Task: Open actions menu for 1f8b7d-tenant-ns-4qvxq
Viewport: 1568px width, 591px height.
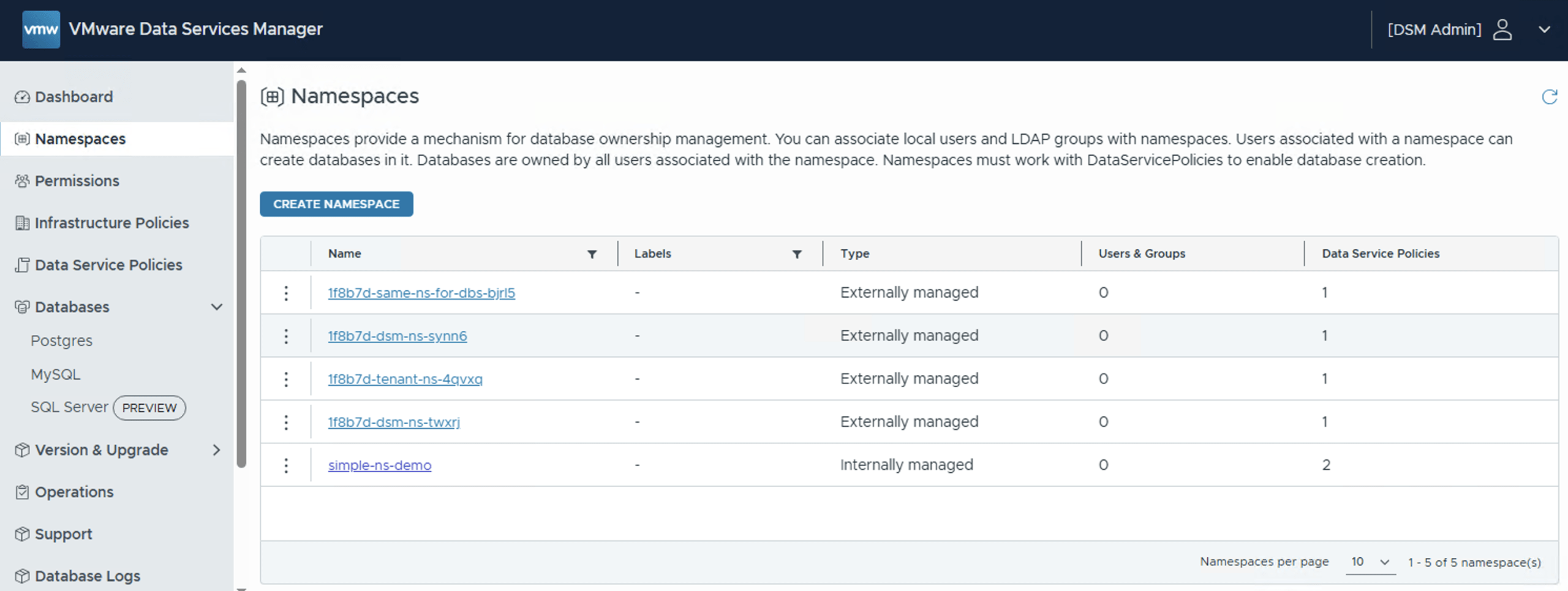Action: [286, 379]
